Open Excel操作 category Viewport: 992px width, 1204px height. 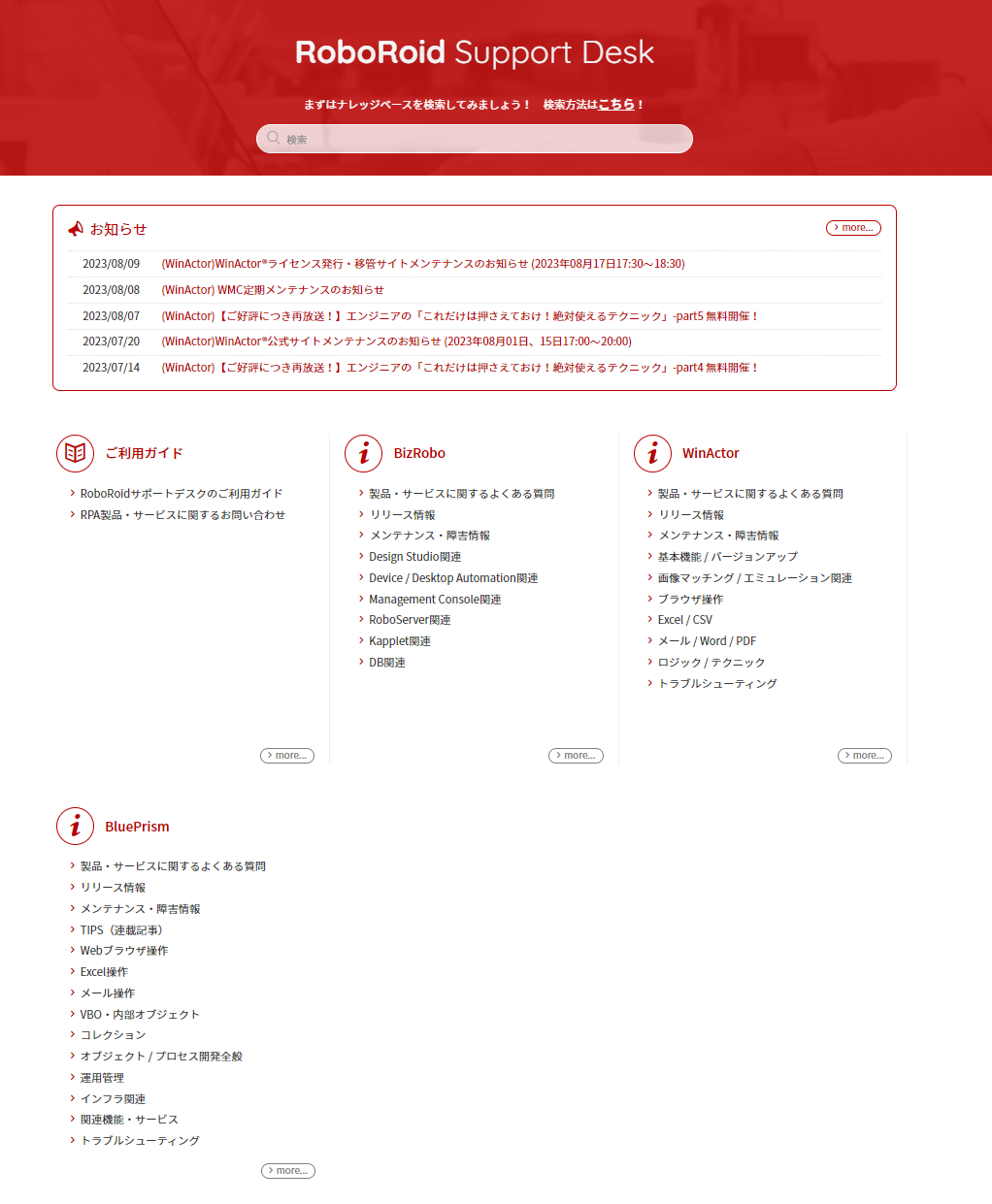[x=104, y=972]
